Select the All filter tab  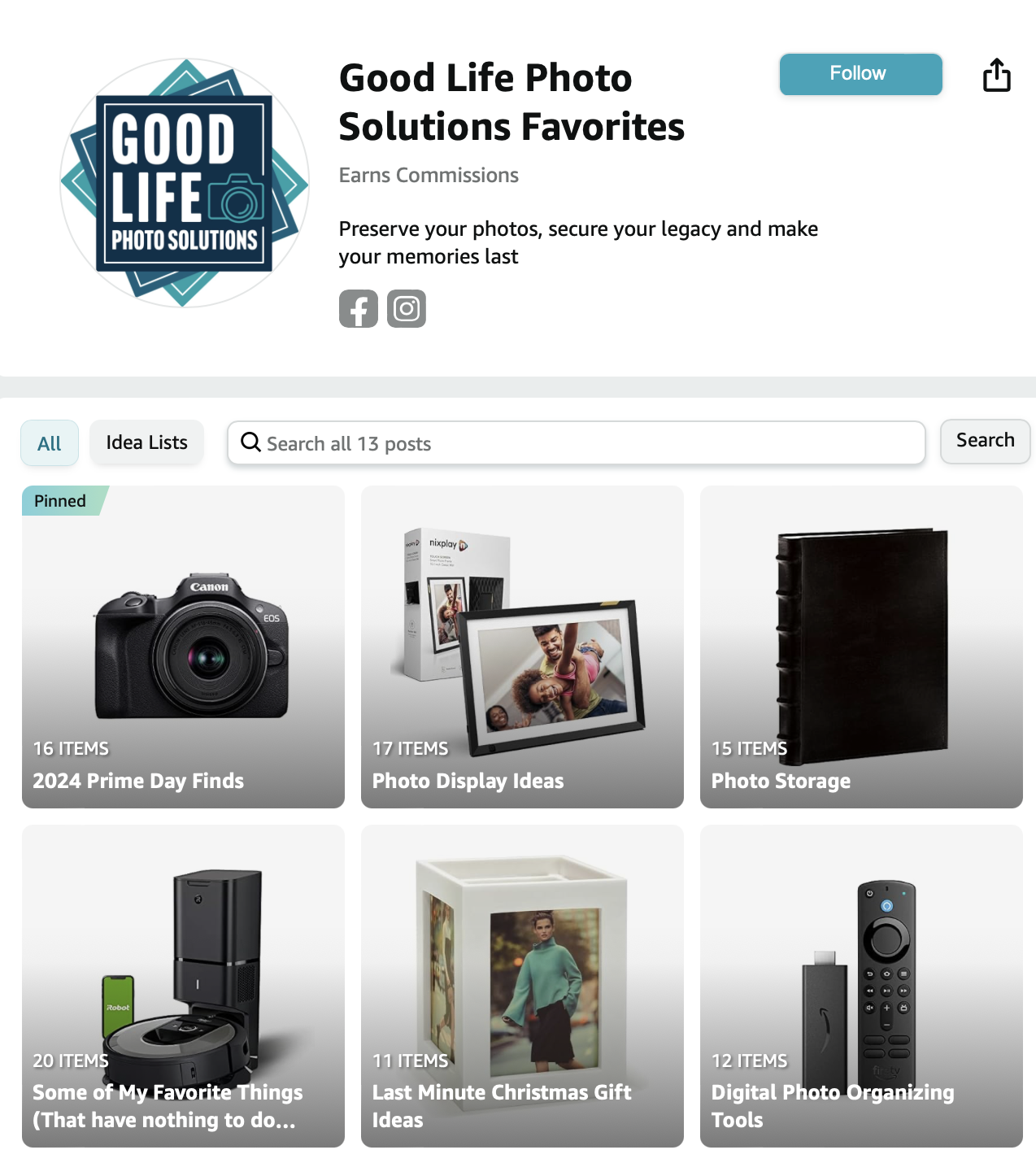(50, 443)
